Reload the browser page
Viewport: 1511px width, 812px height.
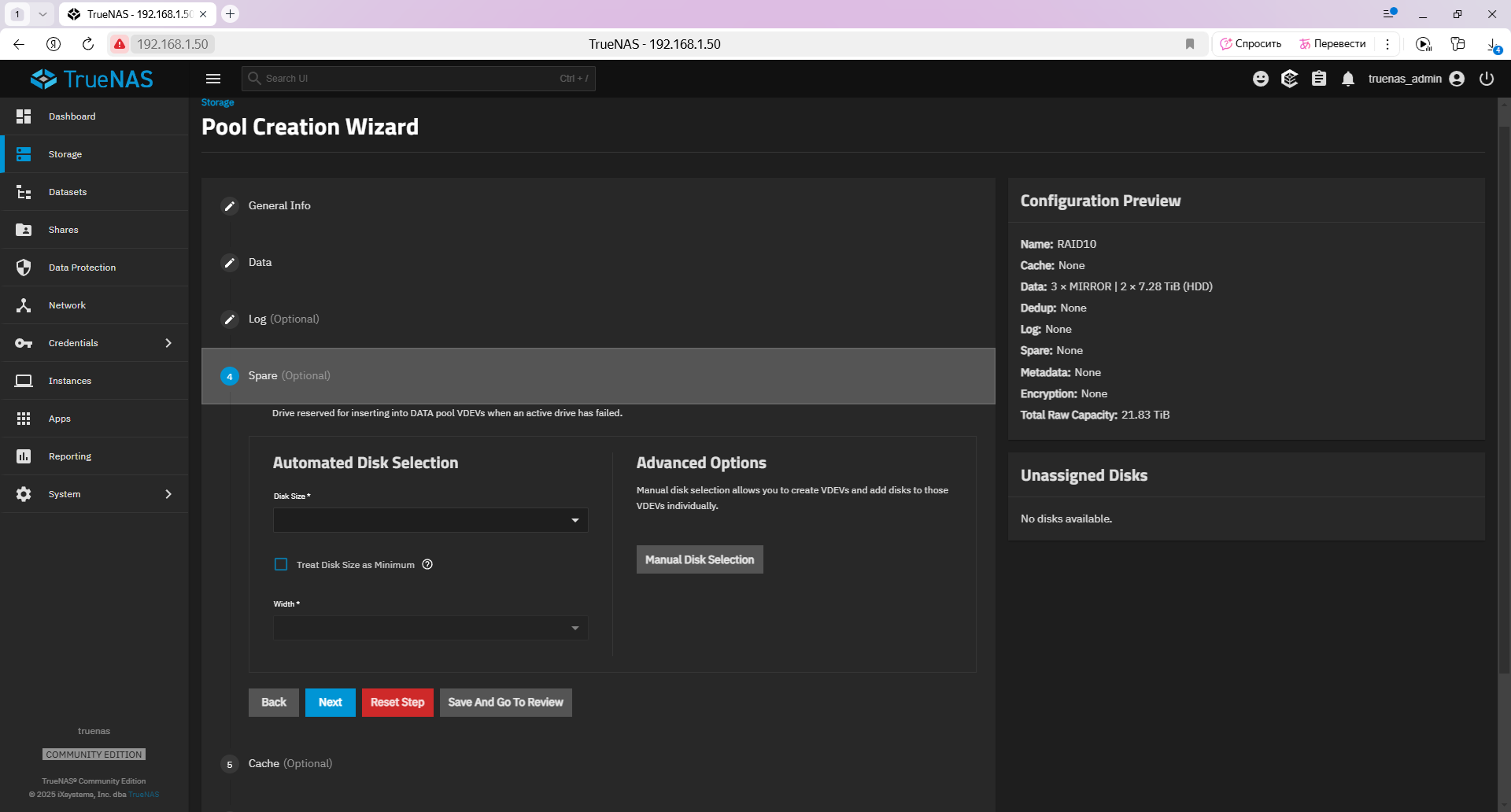88,44
